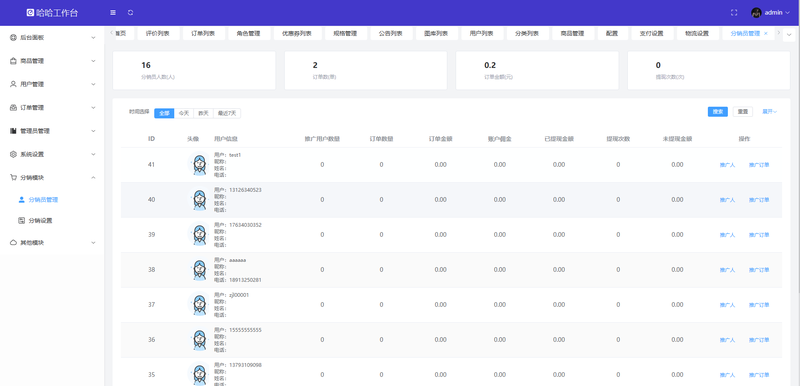
Task: Expand the 其他模块 menu chevron
Action: (93, 243)
